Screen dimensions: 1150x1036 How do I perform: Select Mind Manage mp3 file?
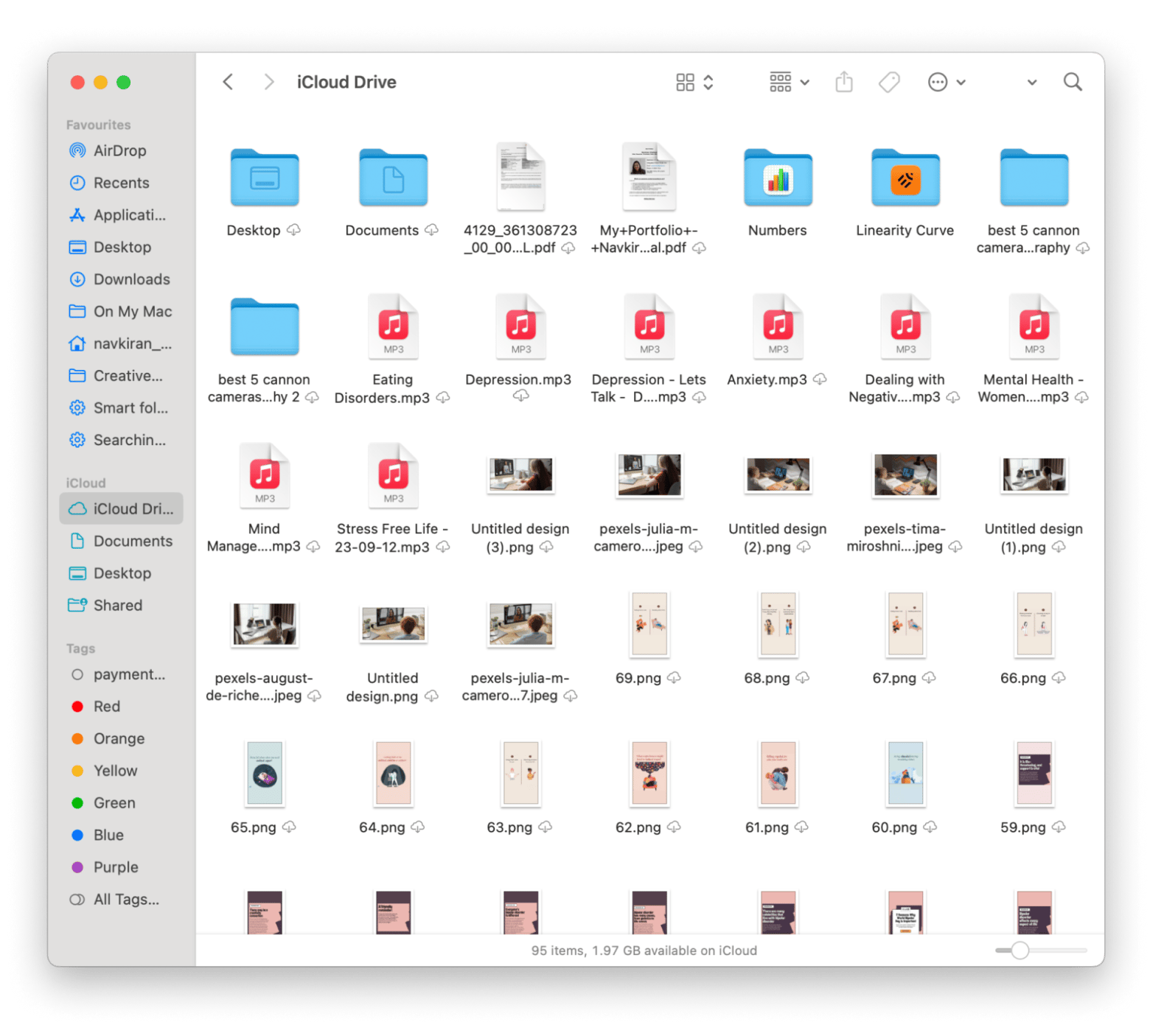[265, 475]
